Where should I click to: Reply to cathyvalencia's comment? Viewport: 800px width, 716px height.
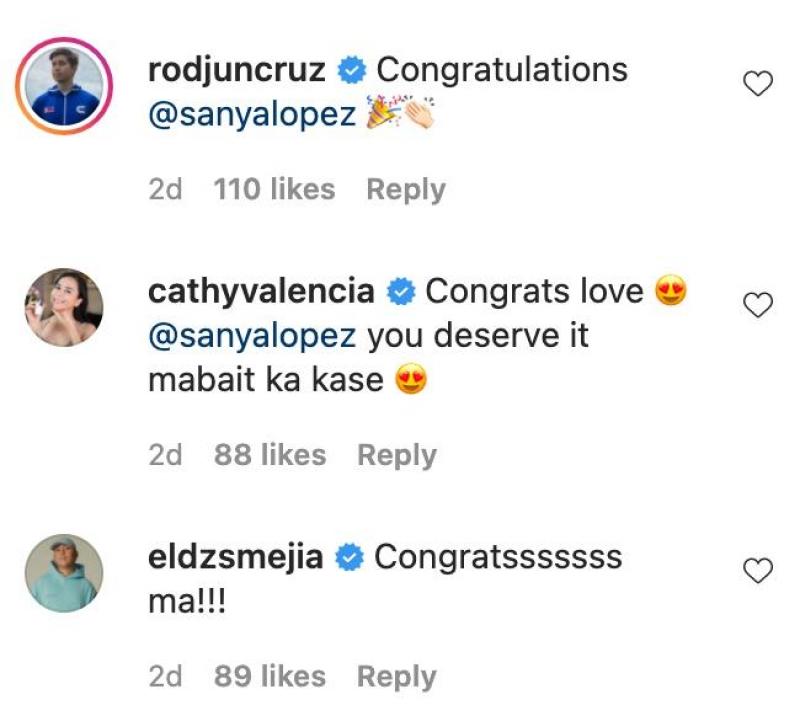397,455
